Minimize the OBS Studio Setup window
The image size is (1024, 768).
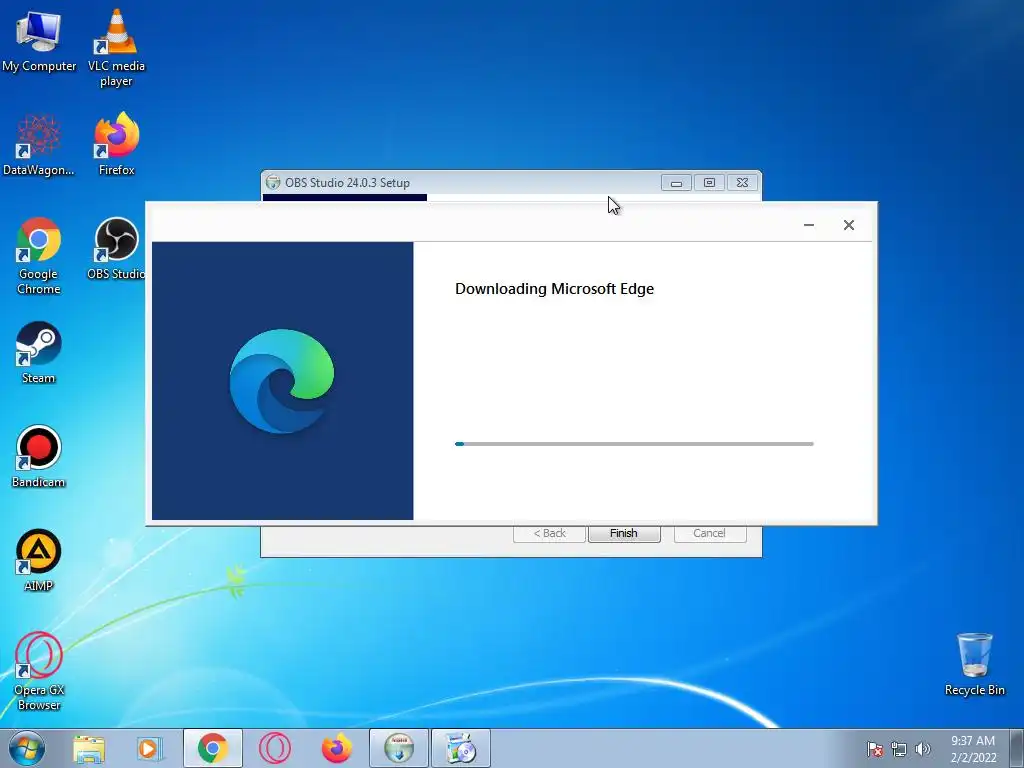[x=676, y=183]
